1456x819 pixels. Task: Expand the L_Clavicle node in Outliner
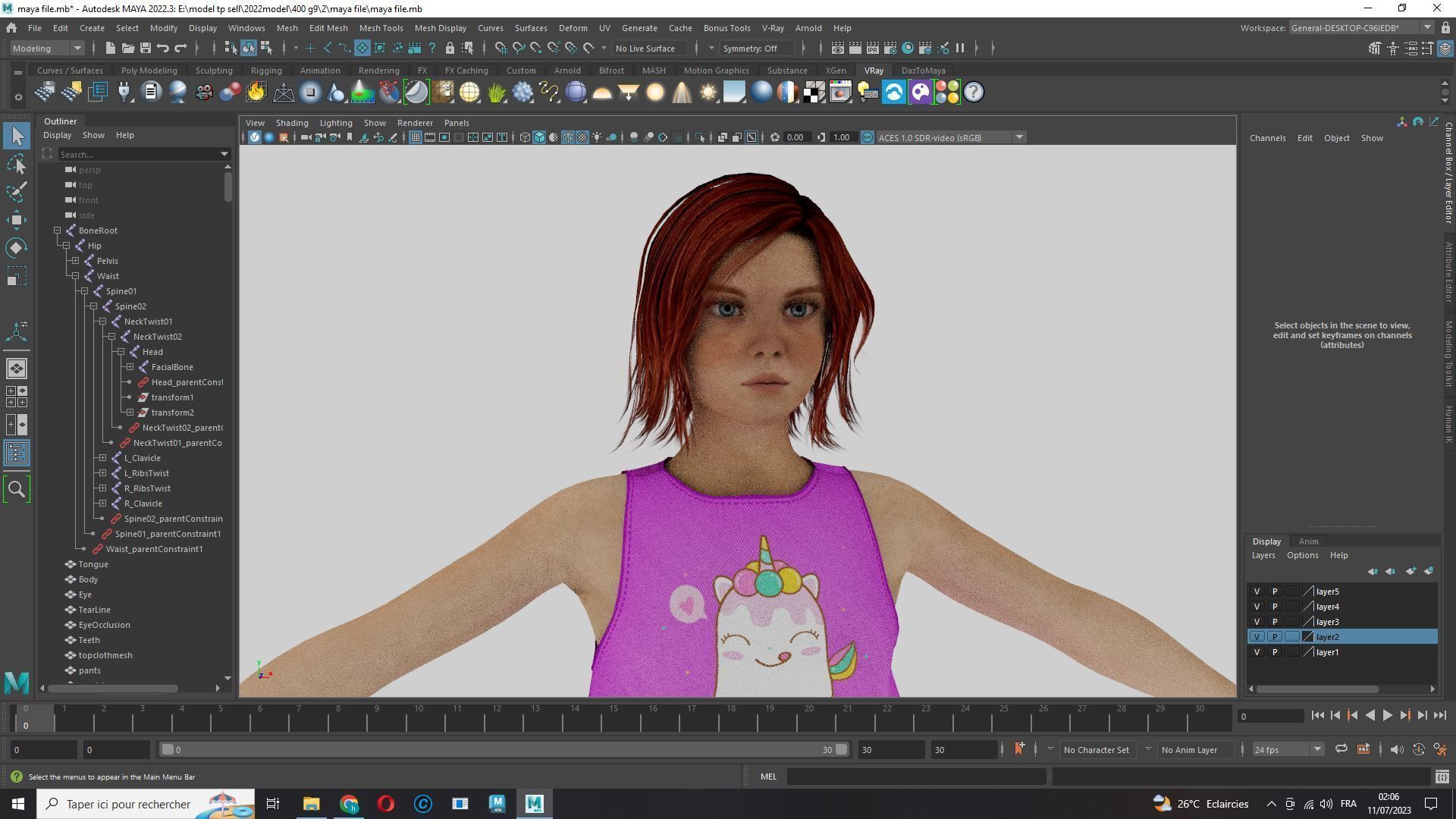click(102, 458)
